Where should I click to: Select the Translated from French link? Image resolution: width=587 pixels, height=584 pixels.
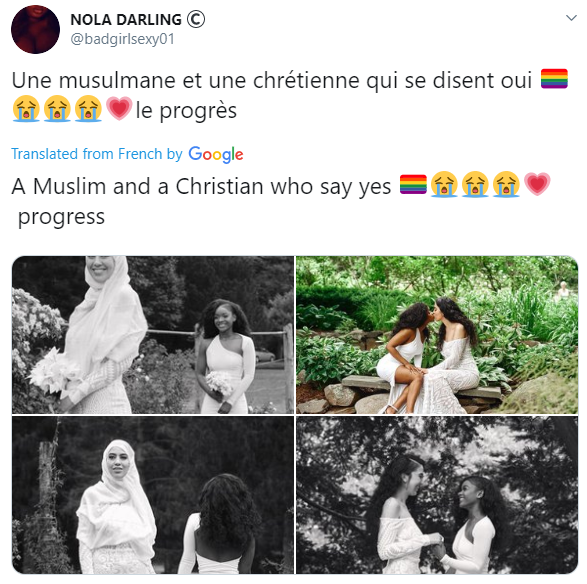[x=97, y=154]
